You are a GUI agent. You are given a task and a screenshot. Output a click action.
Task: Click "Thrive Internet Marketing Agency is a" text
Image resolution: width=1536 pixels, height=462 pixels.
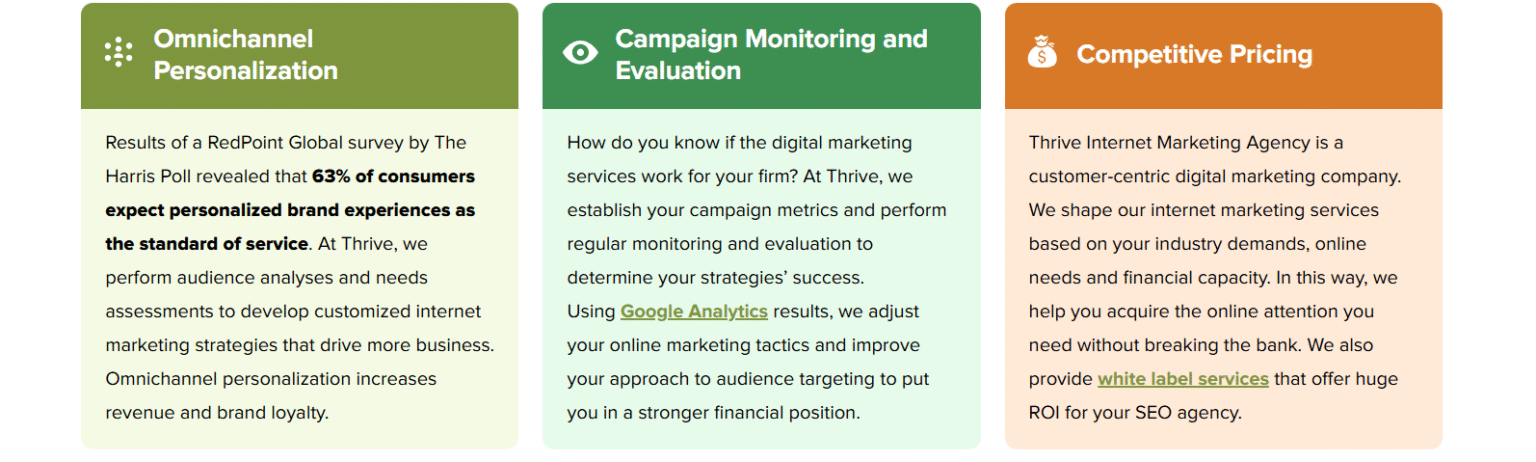(1186, 143)
